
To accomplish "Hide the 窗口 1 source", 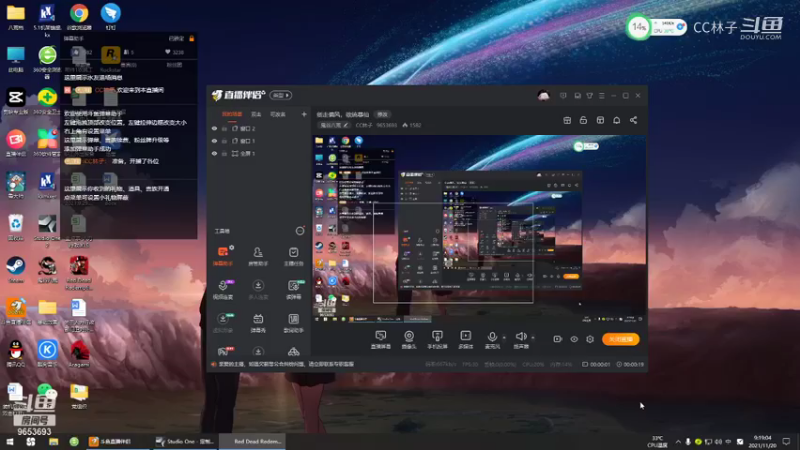I will 214,141.
